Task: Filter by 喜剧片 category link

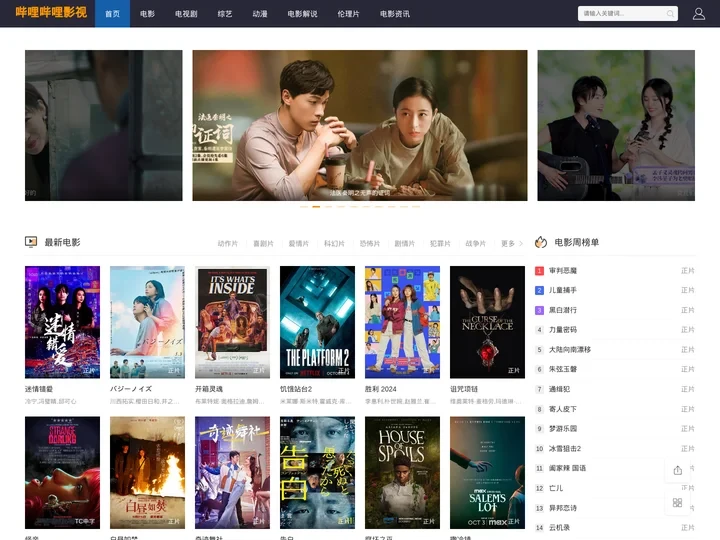Action: pos(263,243)
